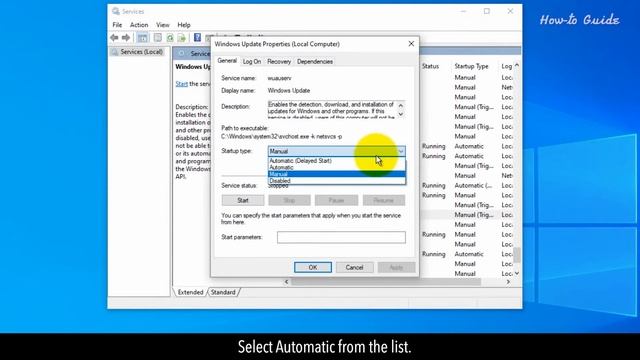The height and width of the screenshot is (360, 640).
Task: Switch to the Standard view tab
Action: [x=223, y=292]
